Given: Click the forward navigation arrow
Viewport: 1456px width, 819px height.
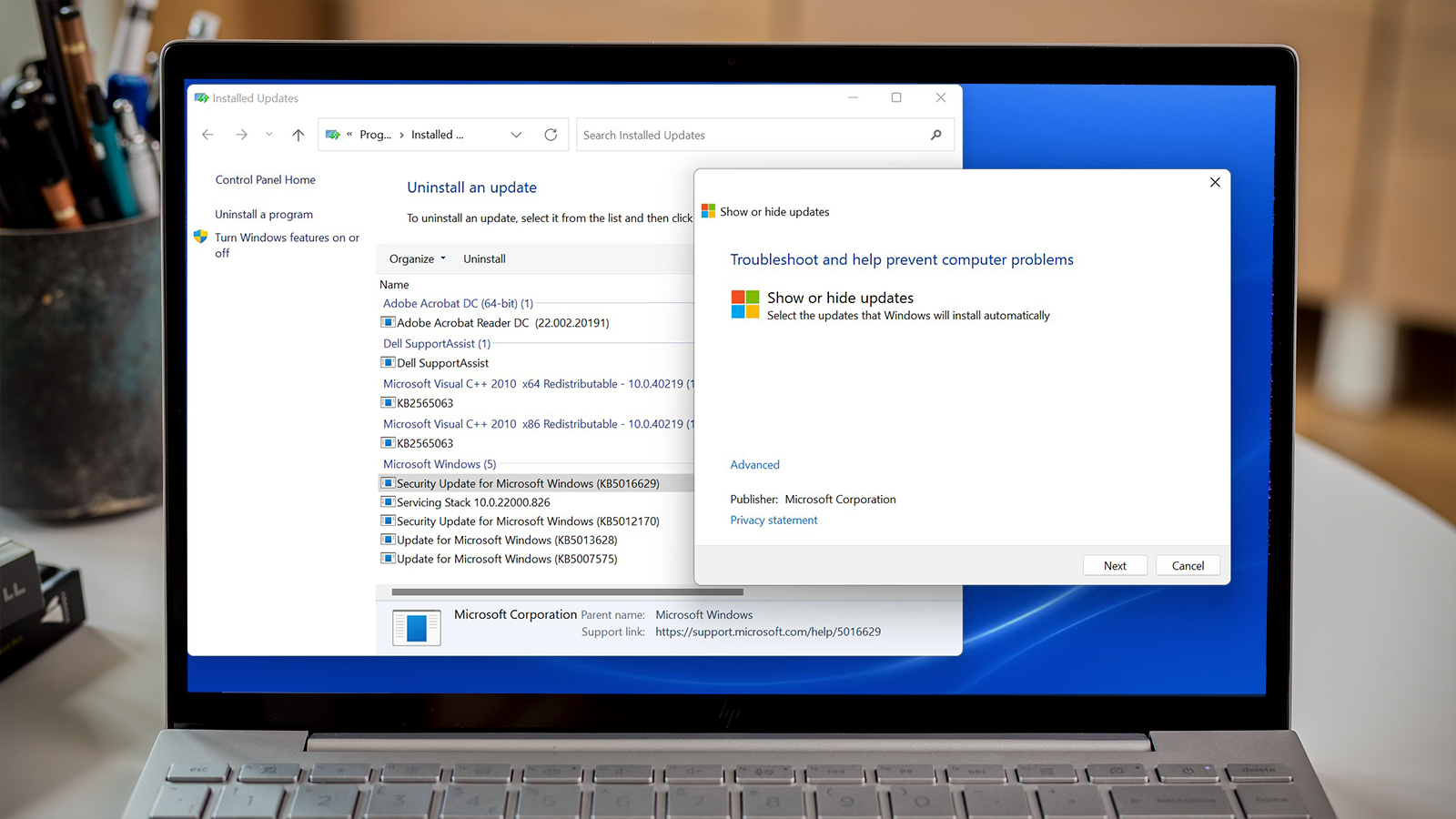Looking at the screenshot, I should coord(241,135).
